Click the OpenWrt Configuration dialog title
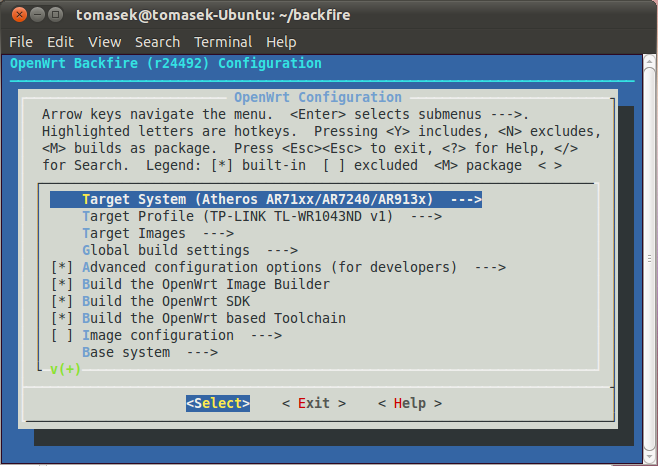The width and height of the screenshot is (658, 466). (318, 97)
